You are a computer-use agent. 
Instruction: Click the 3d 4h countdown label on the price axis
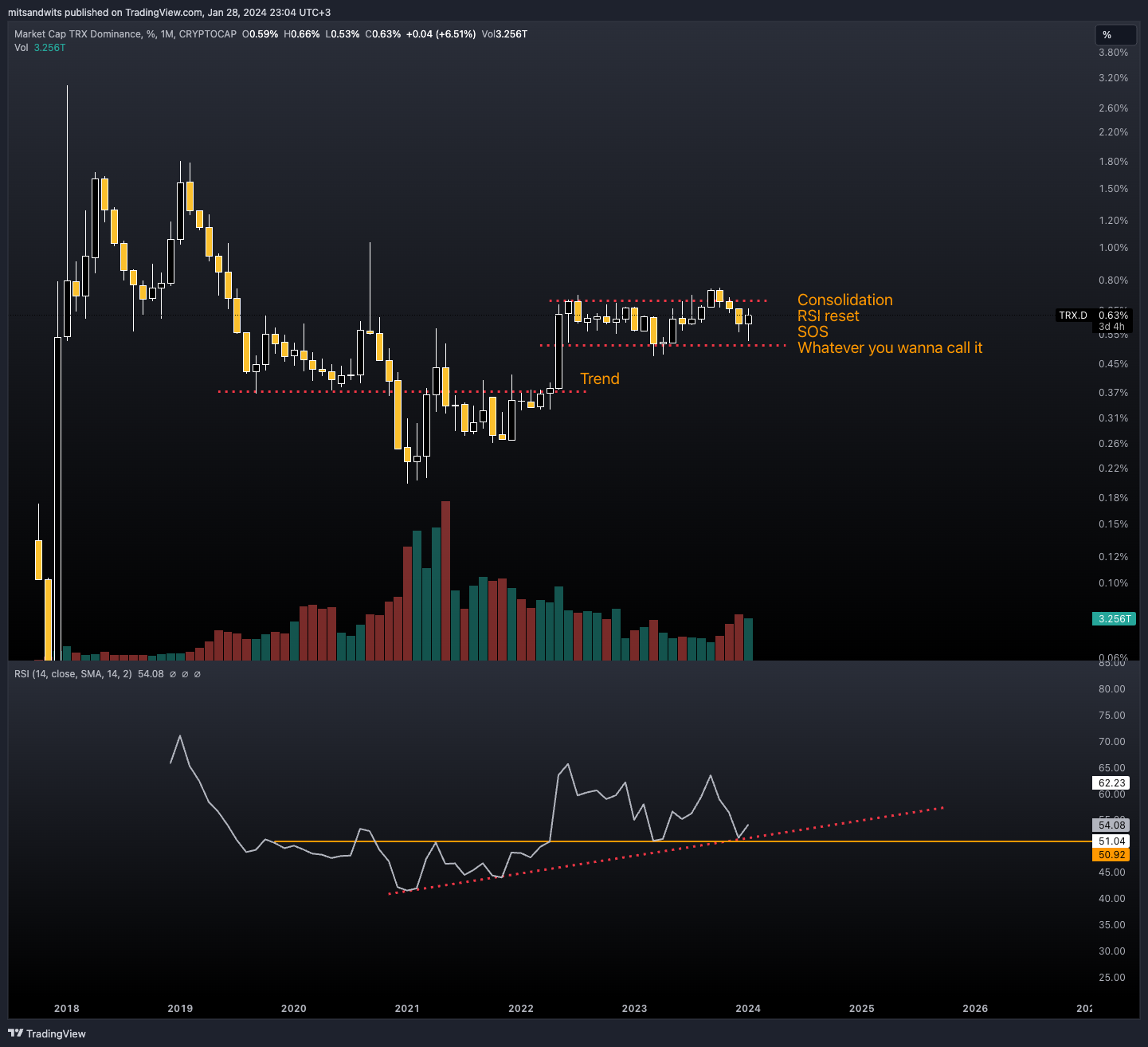click(1111, 327)
